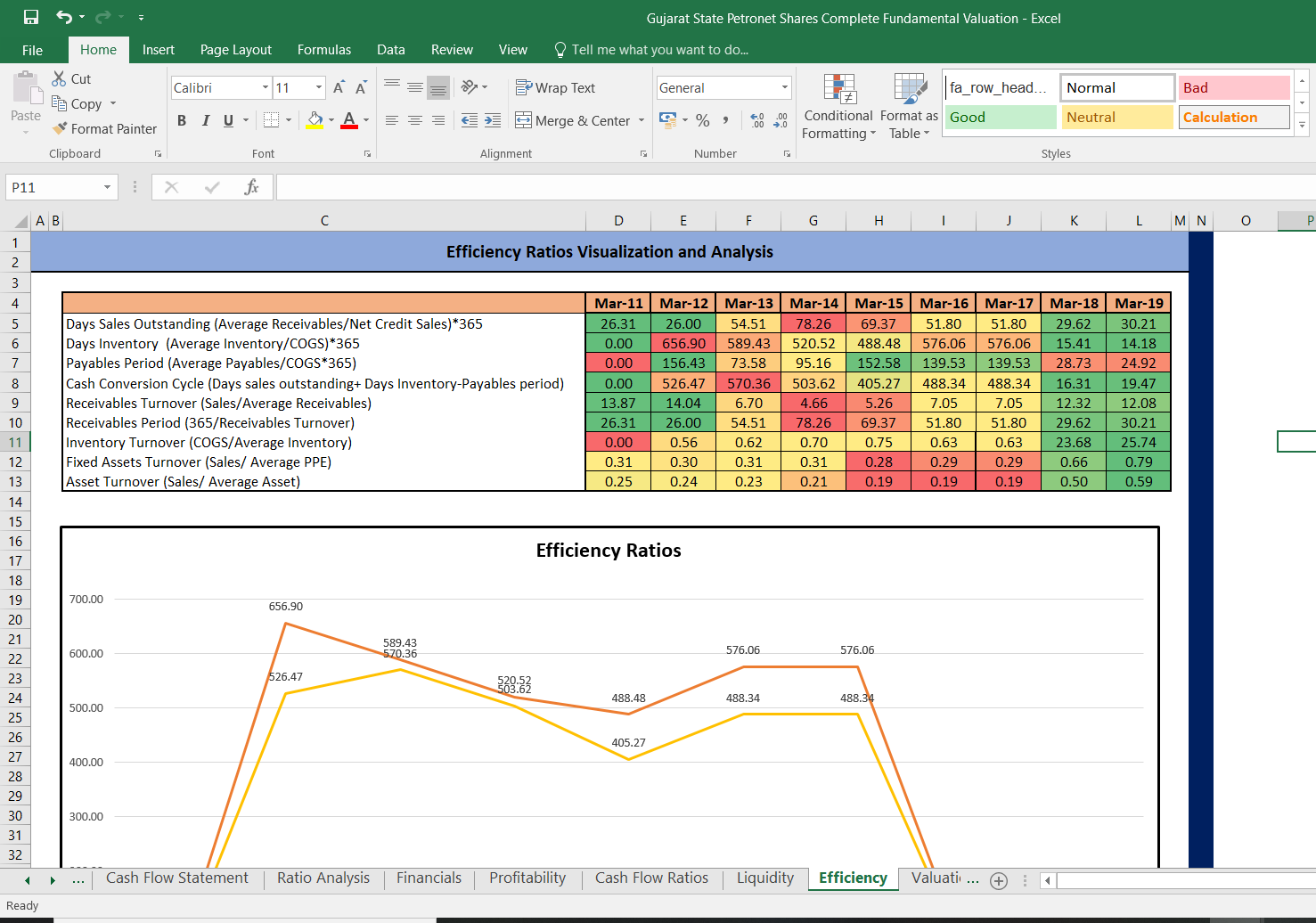Apply the Good cell style
This screenshot has height=923, width=1316.
point(1001,117)
